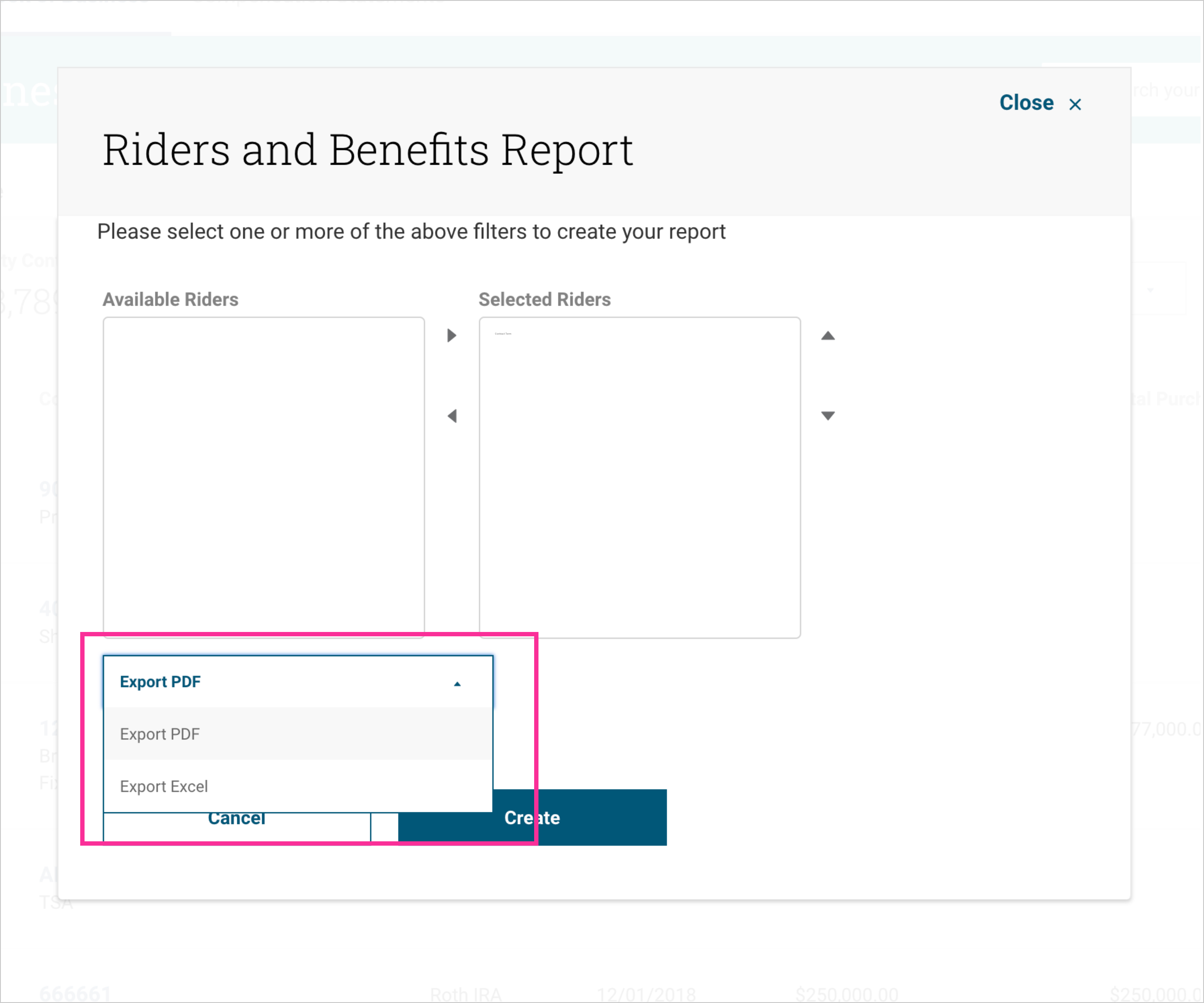Click the Riders and Benefits Report heading

[x=367, y=150]
